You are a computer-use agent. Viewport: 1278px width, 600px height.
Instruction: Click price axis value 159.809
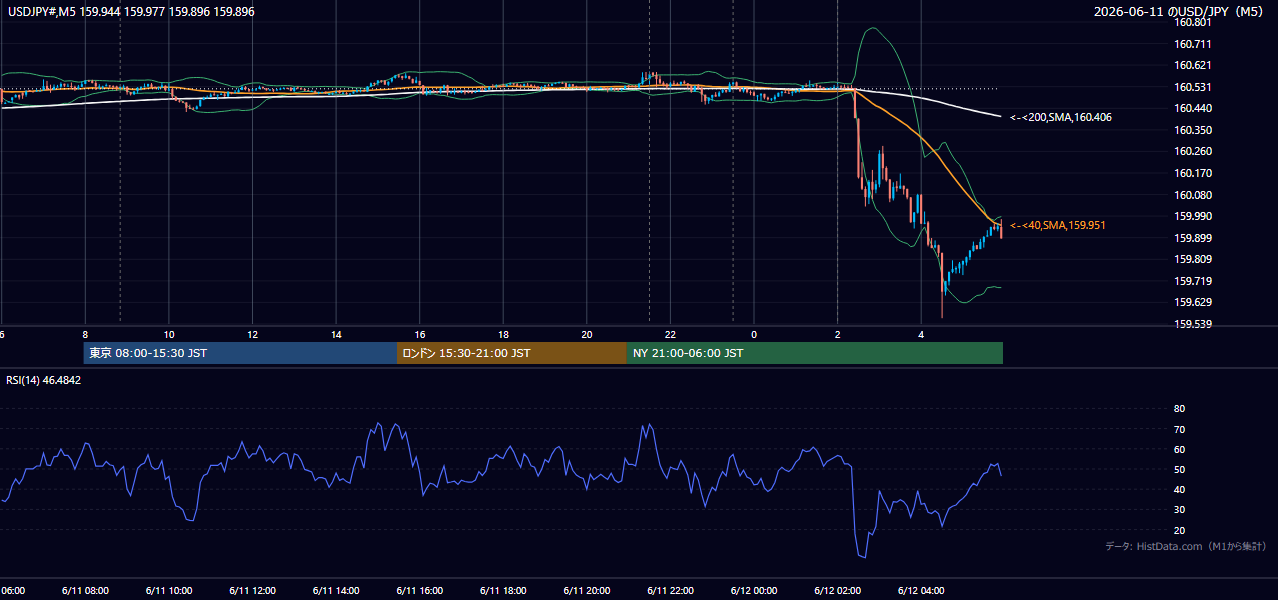[x=1193, y=260]
